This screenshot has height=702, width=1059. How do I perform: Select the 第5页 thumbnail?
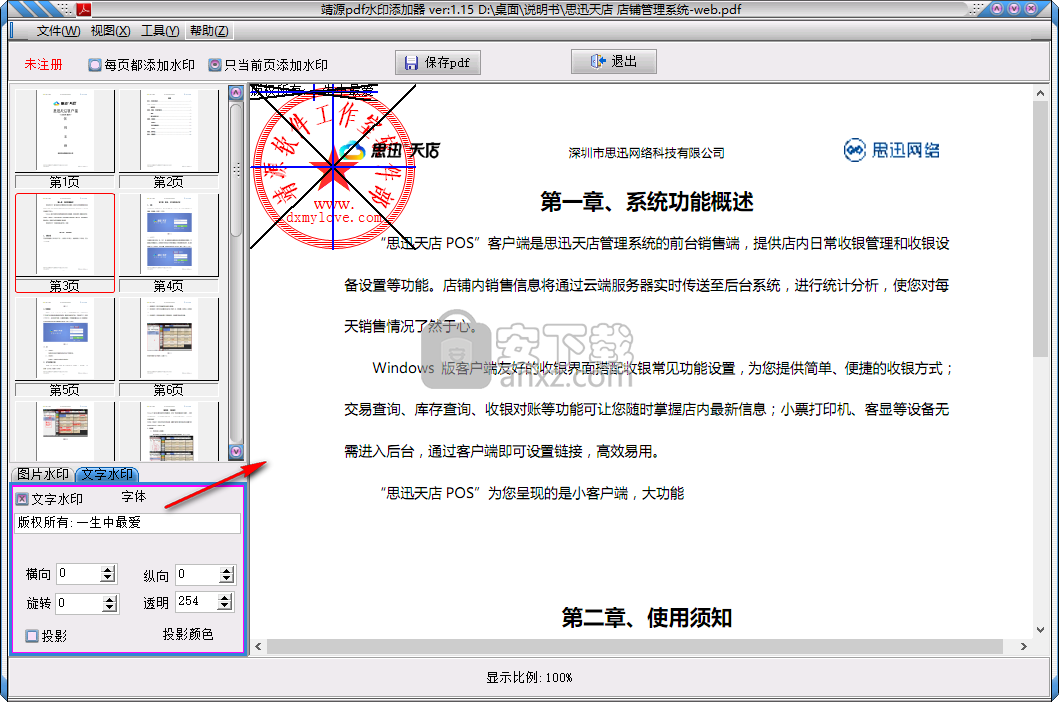click(65, 347)
